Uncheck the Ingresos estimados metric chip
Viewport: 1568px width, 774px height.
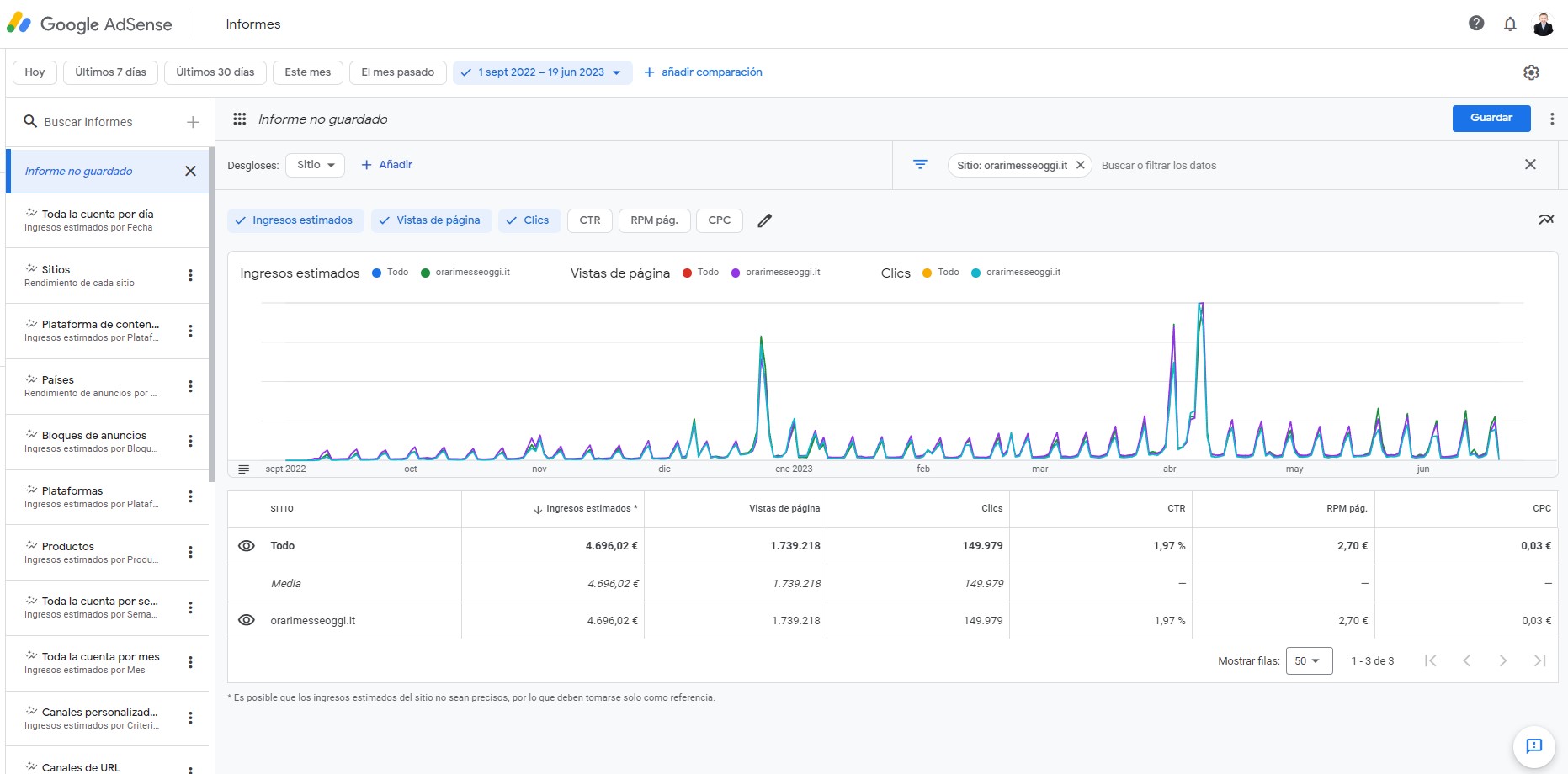295,220
